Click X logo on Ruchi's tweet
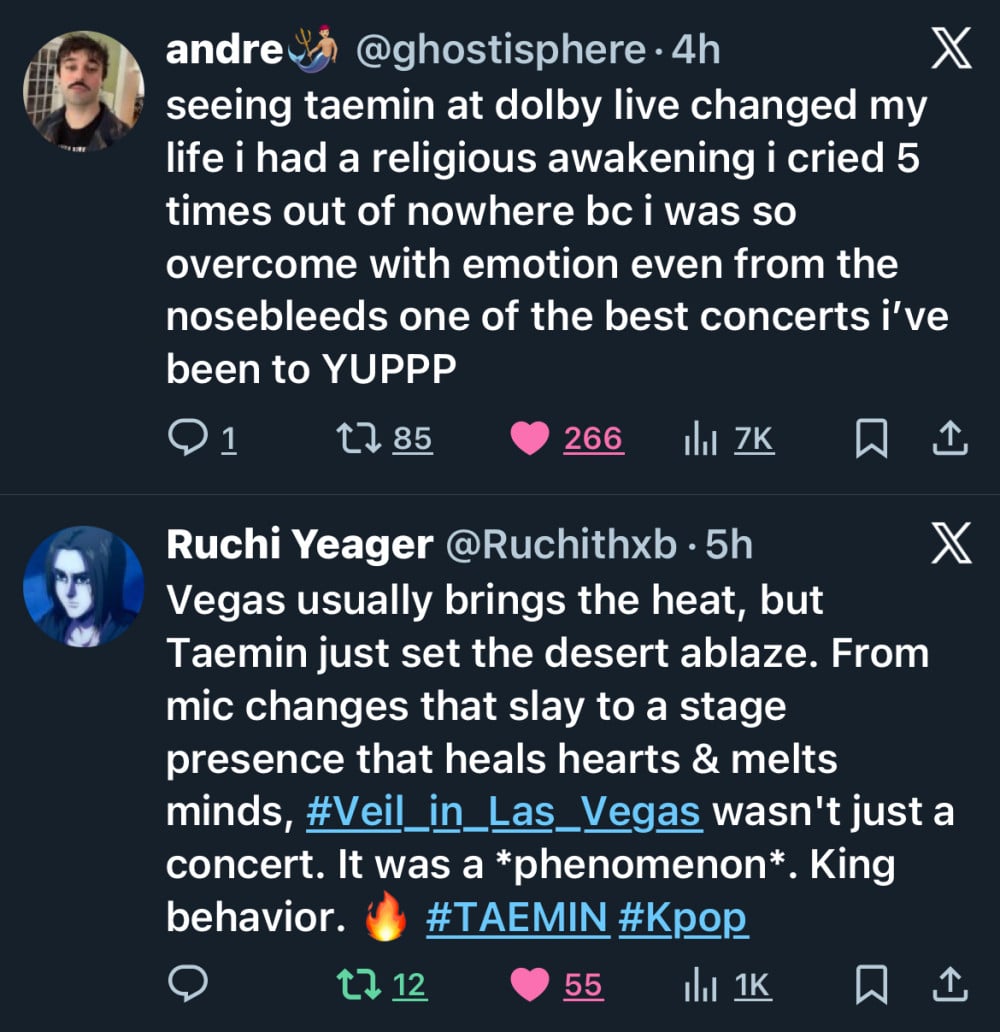Screen dimensions: 1000x1032 click(949, 545)
